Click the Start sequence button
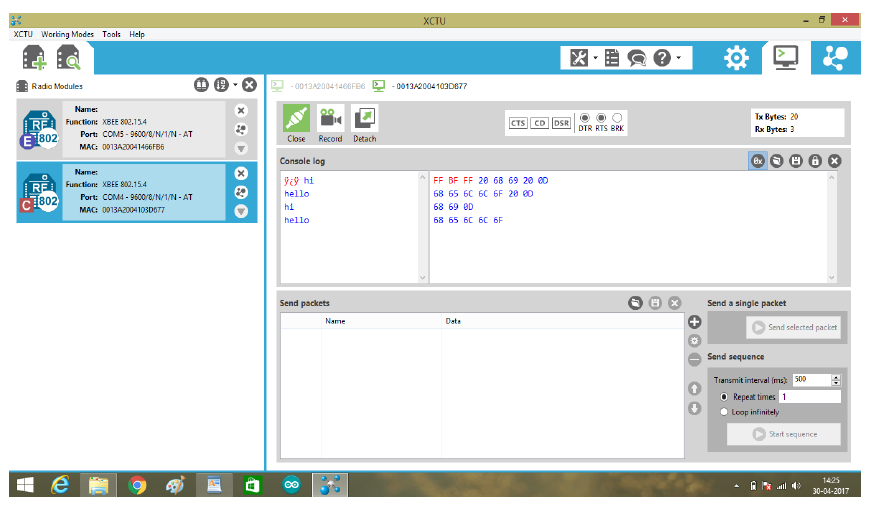Viewport: 877px width, 509px height. tap(784, 434)
